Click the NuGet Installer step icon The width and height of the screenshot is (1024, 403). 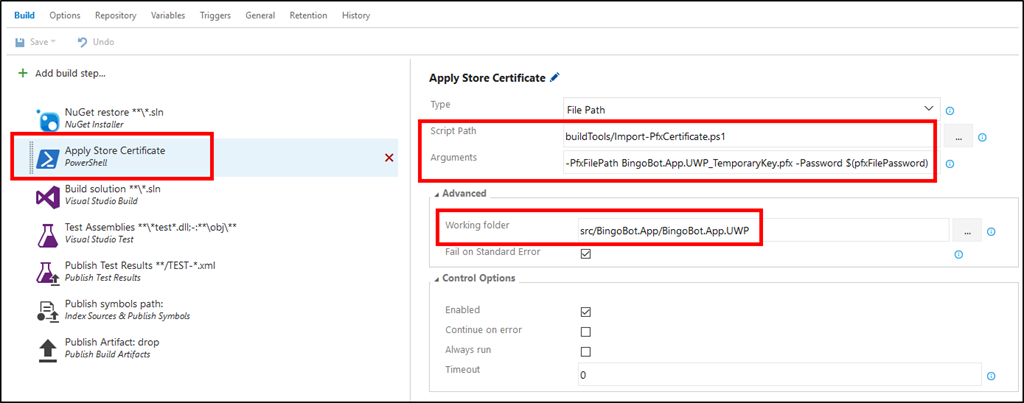coord(49,119)
